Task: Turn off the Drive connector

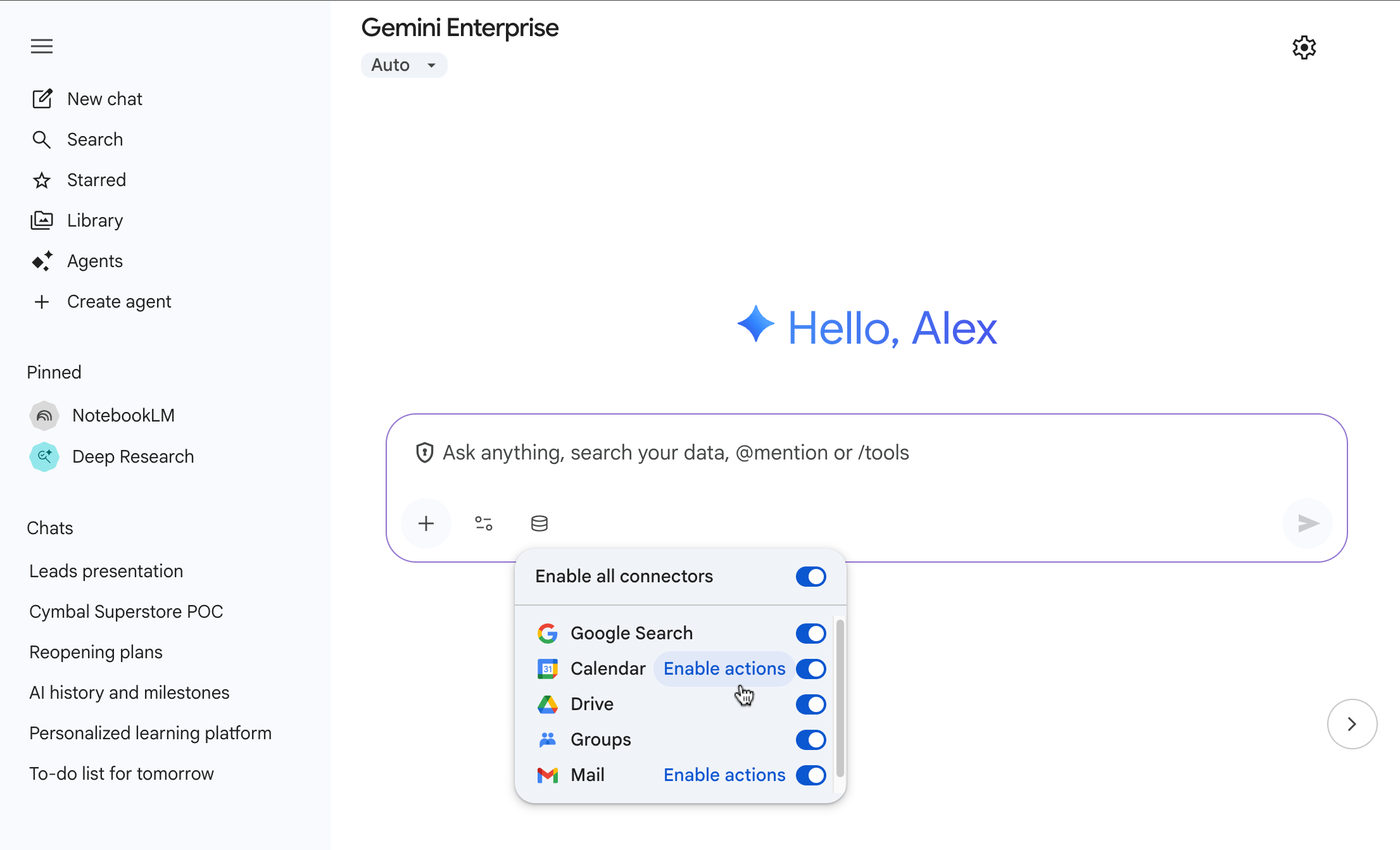Action: [x=810, y=704]
